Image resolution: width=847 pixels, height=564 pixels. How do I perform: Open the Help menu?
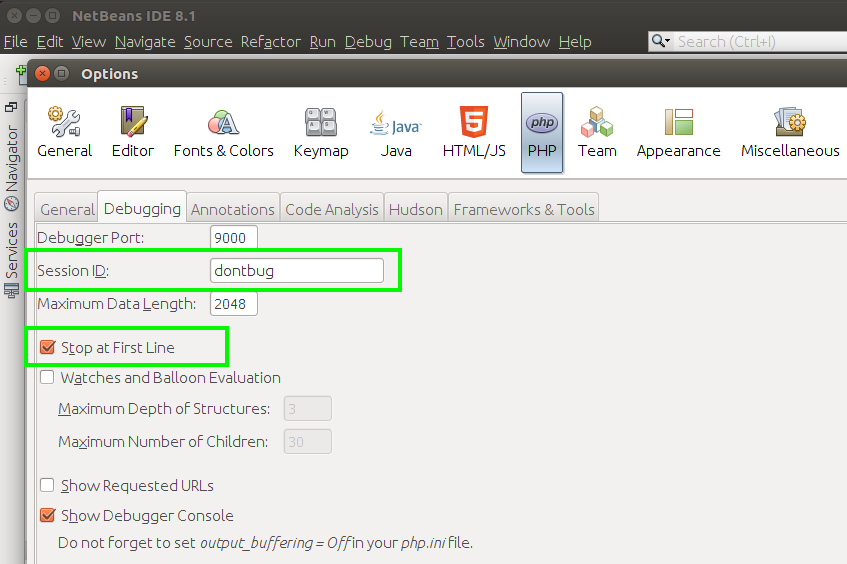(x=575, y=42)
